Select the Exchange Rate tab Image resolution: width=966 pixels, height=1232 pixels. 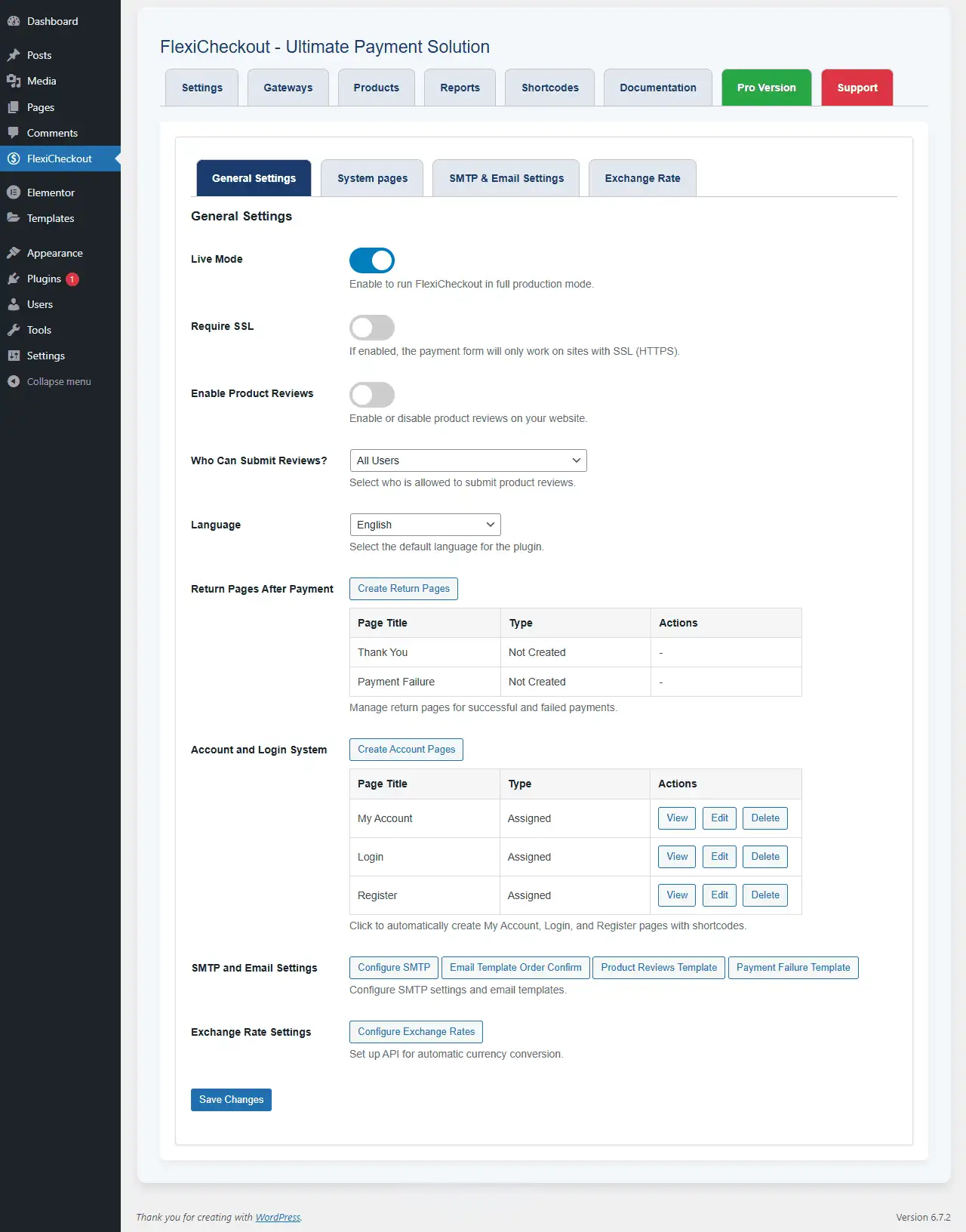click(x=642, y=178)
